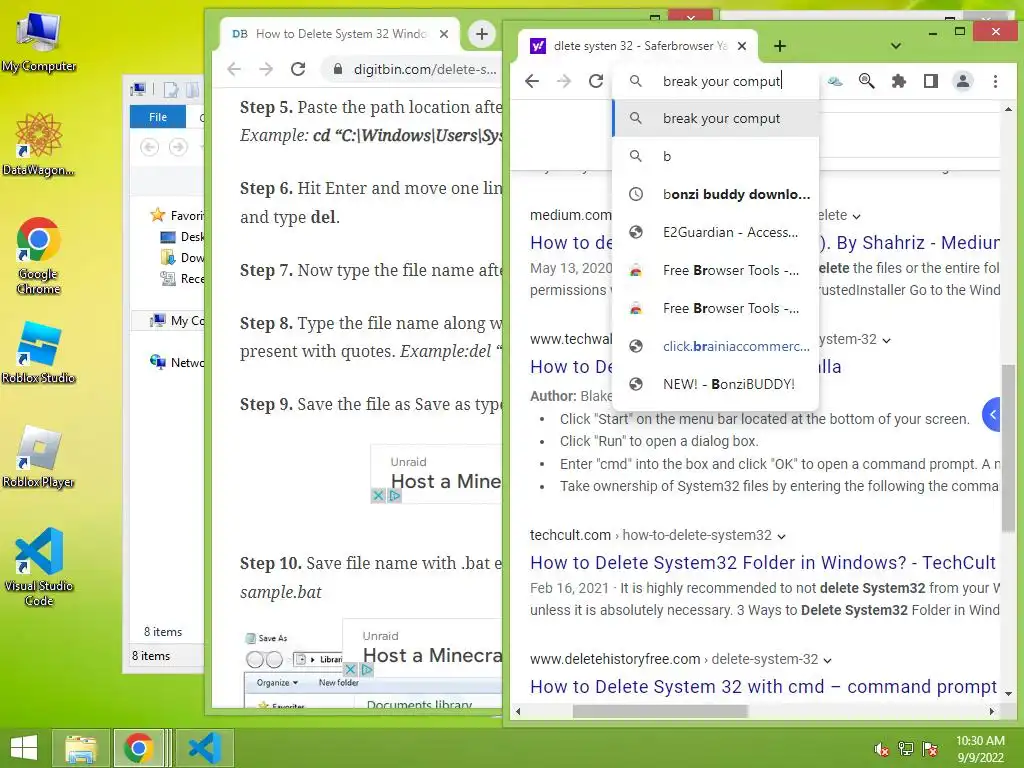Viewport: 1024px width, 768px height.
Task: Click the scroll-down arrow of the results page
Action: tap(1008, 694)
